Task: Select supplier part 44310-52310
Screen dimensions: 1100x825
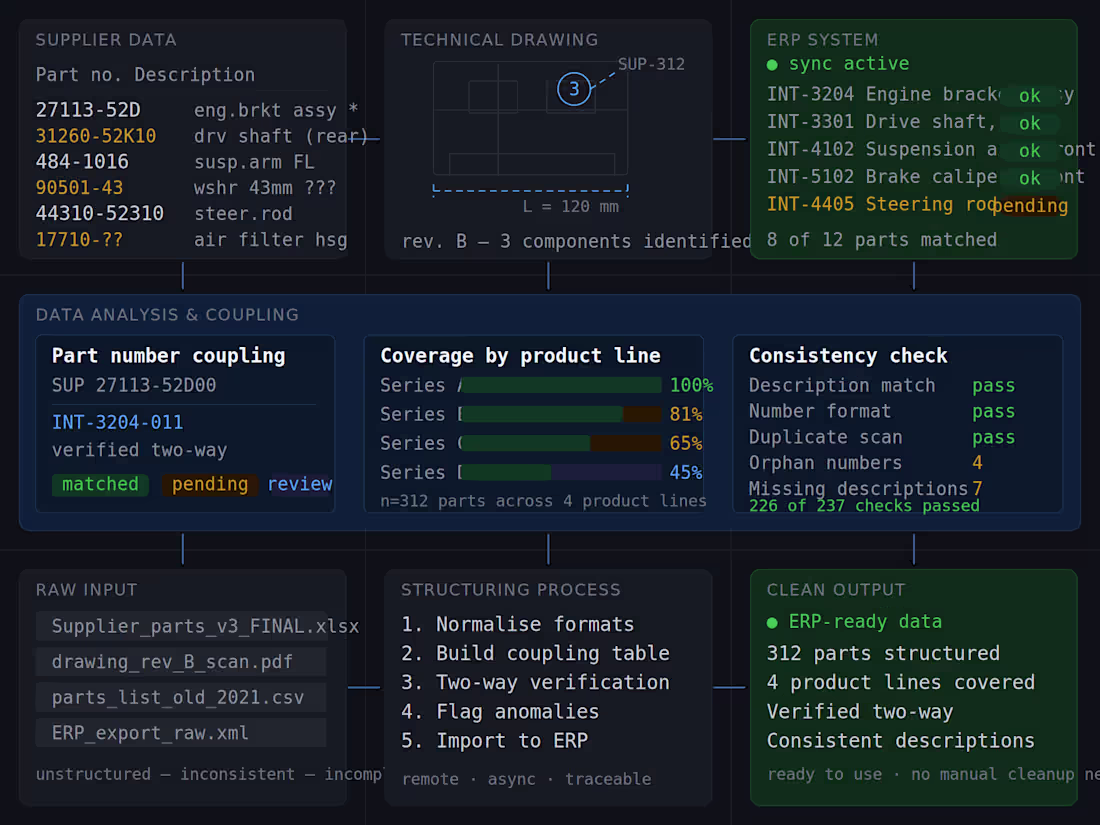Action: tap(100, 213)
